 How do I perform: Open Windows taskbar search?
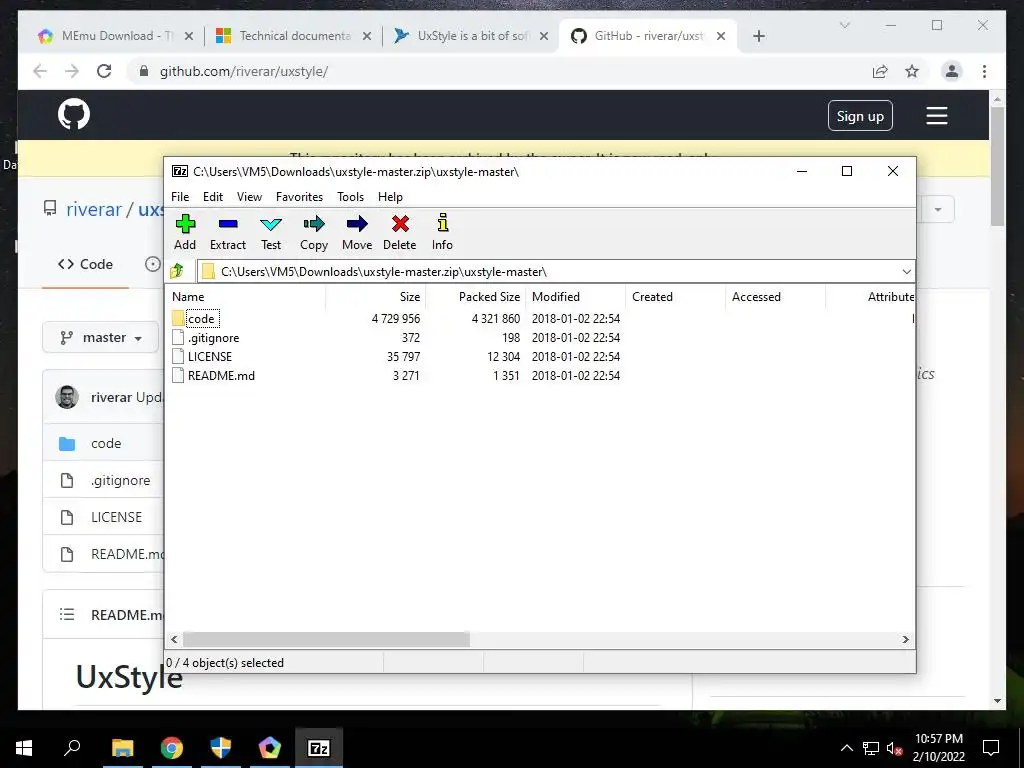[x=72, y=748]
